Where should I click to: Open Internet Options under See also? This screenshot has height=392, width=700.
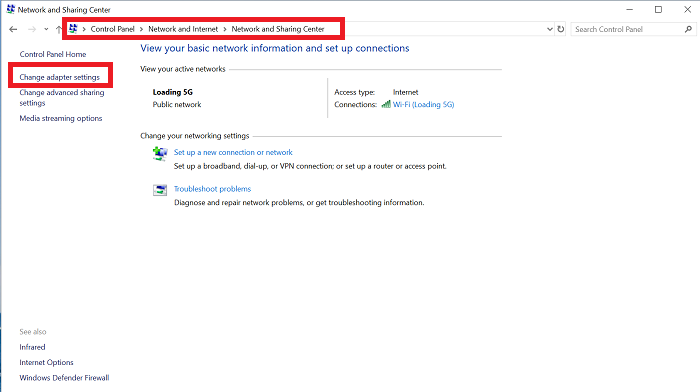pyautogui.click(x=46, y=362)
